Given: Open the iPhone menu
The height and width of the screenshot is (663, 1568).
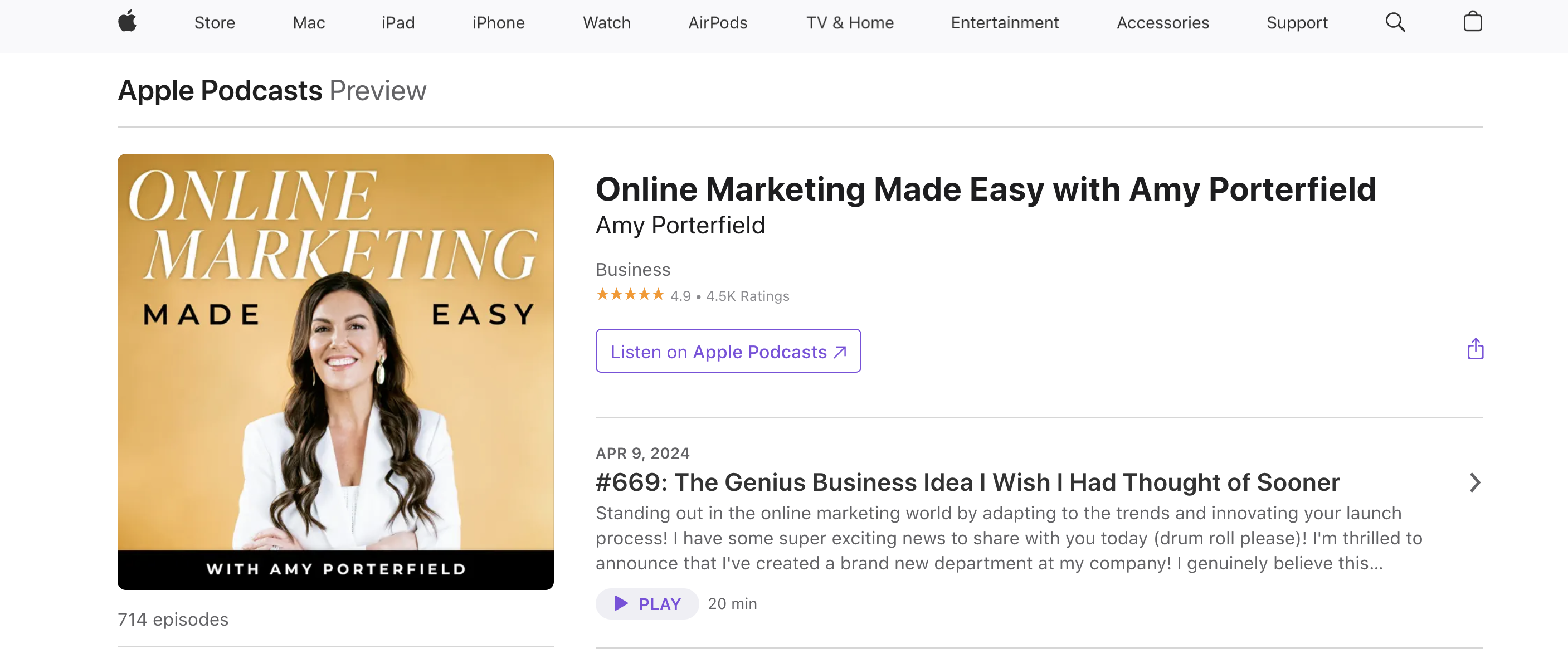Looking at the screenshot, I should (x=499, y=22).
